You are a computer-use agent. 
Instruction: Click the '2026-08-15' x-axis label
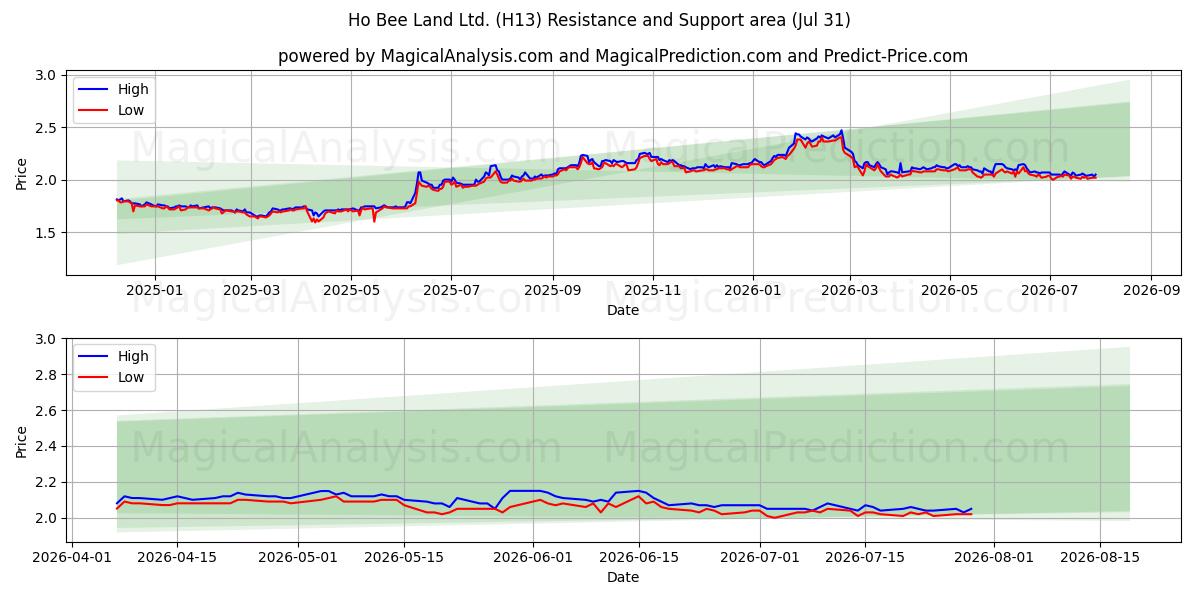(1100, 558)
